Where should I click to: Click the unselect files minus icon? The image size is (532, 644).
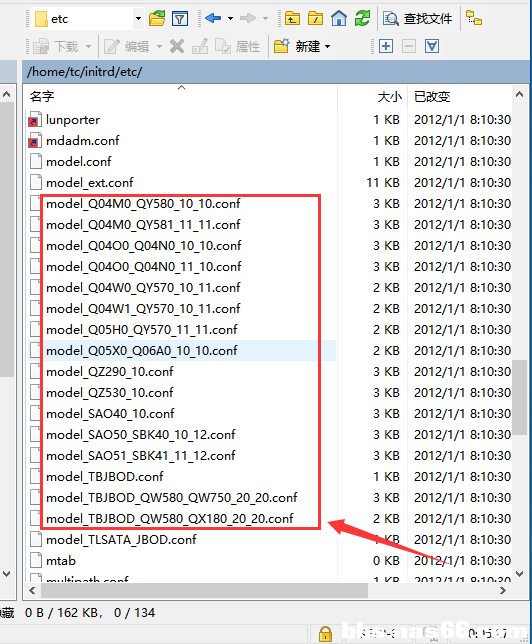click(x=409, y=46)
